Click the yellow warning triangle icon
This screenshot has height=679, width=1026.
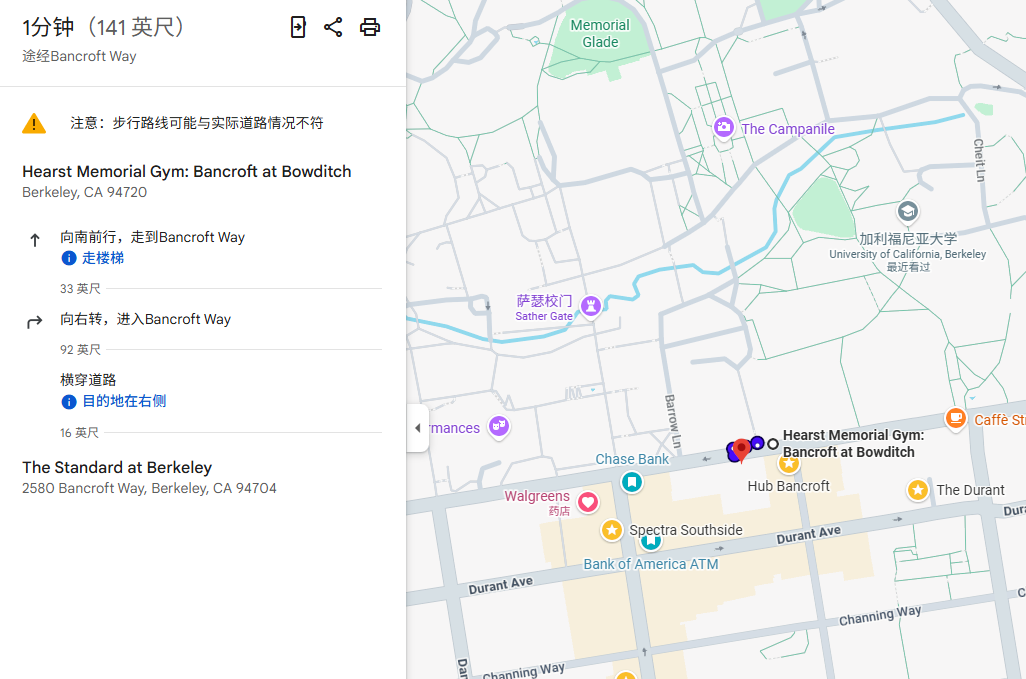click(x=34, y=123)
